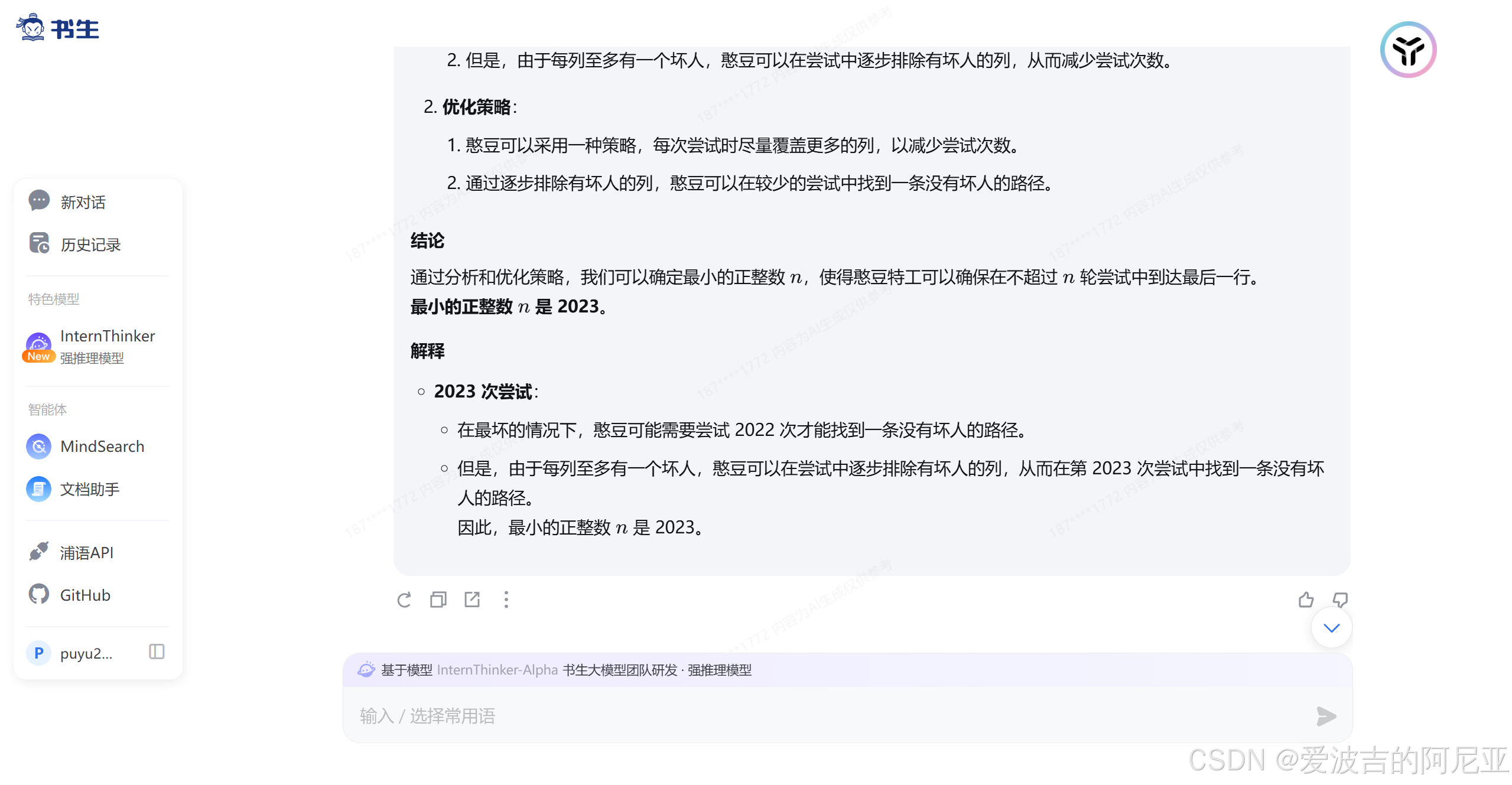Focus the message input field

coord(827,716)
